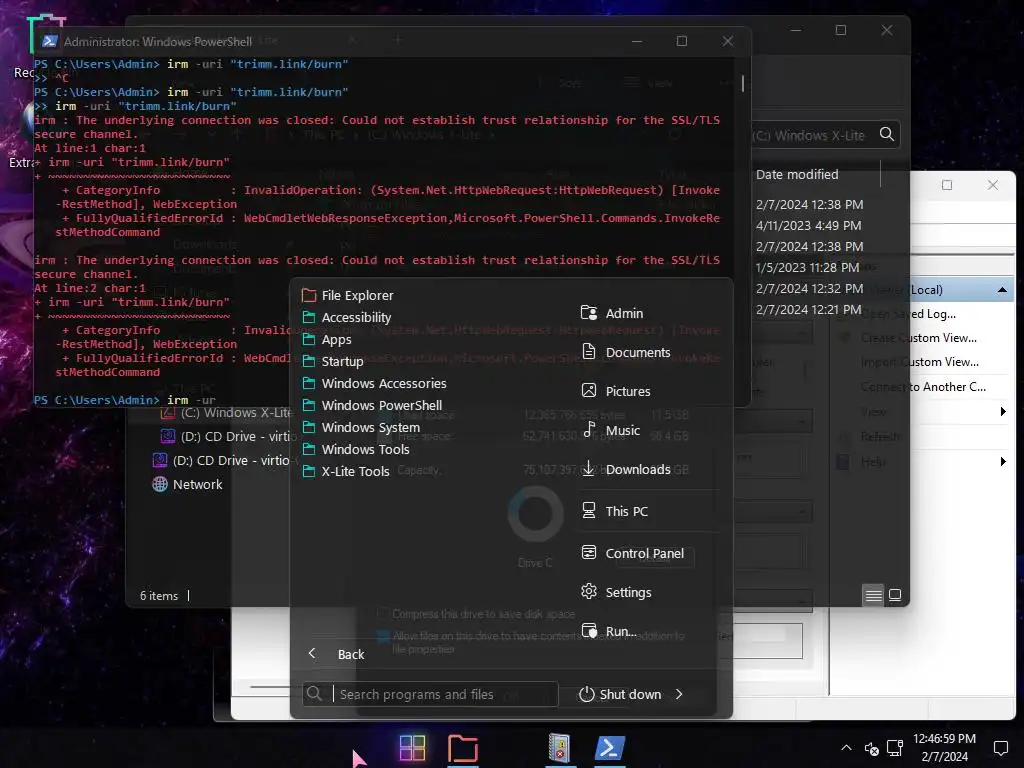
Task: Focus the Search programs and files box
Action: click(430, 694)
